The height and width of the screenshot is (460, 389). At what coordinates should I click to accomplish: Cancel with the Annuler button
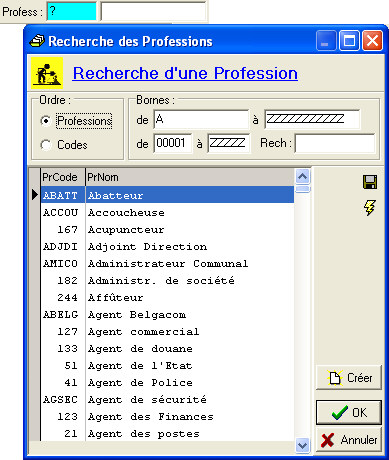349,440
